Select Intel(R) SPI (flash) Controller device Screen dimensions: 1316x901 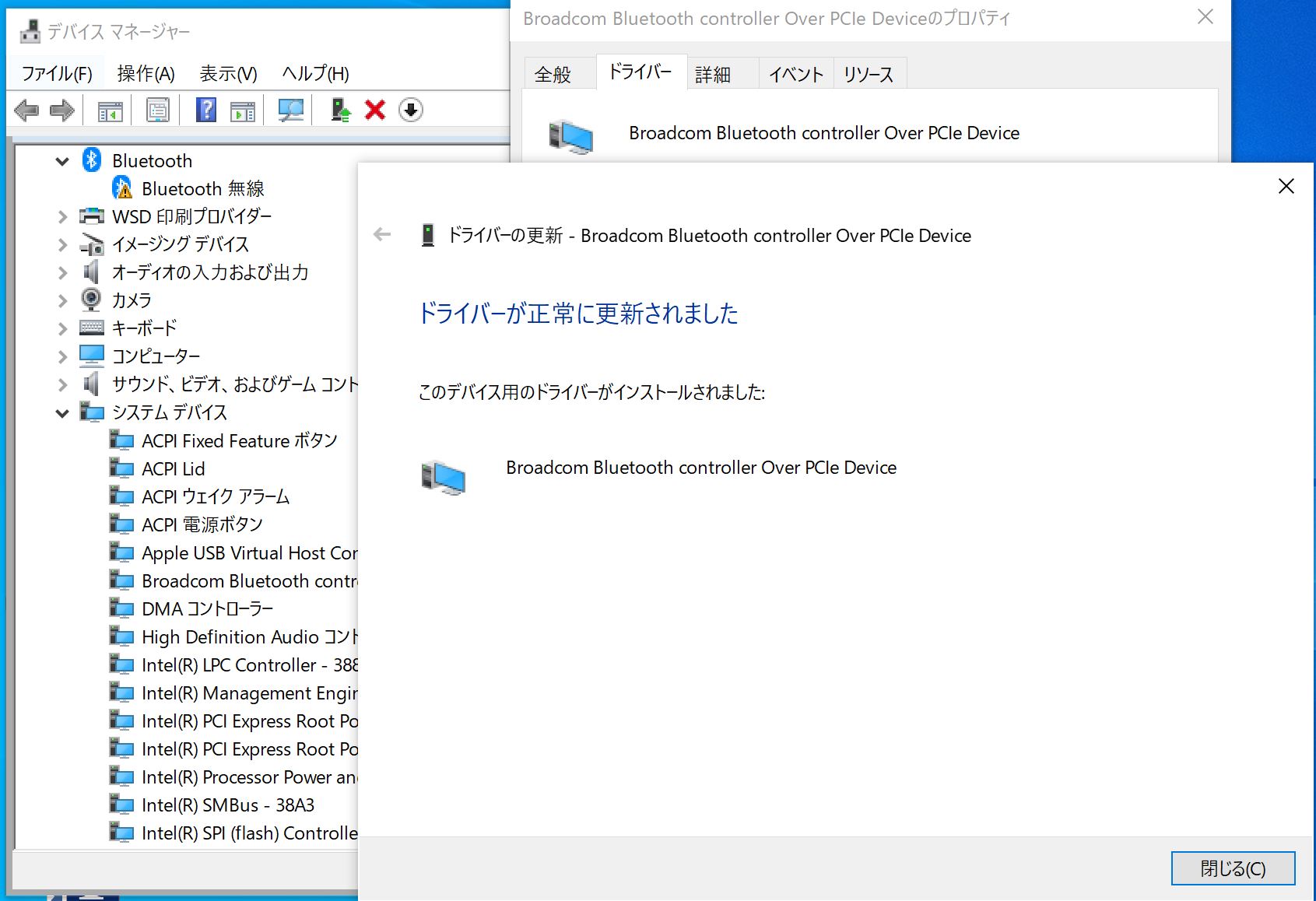click(249, 833)
